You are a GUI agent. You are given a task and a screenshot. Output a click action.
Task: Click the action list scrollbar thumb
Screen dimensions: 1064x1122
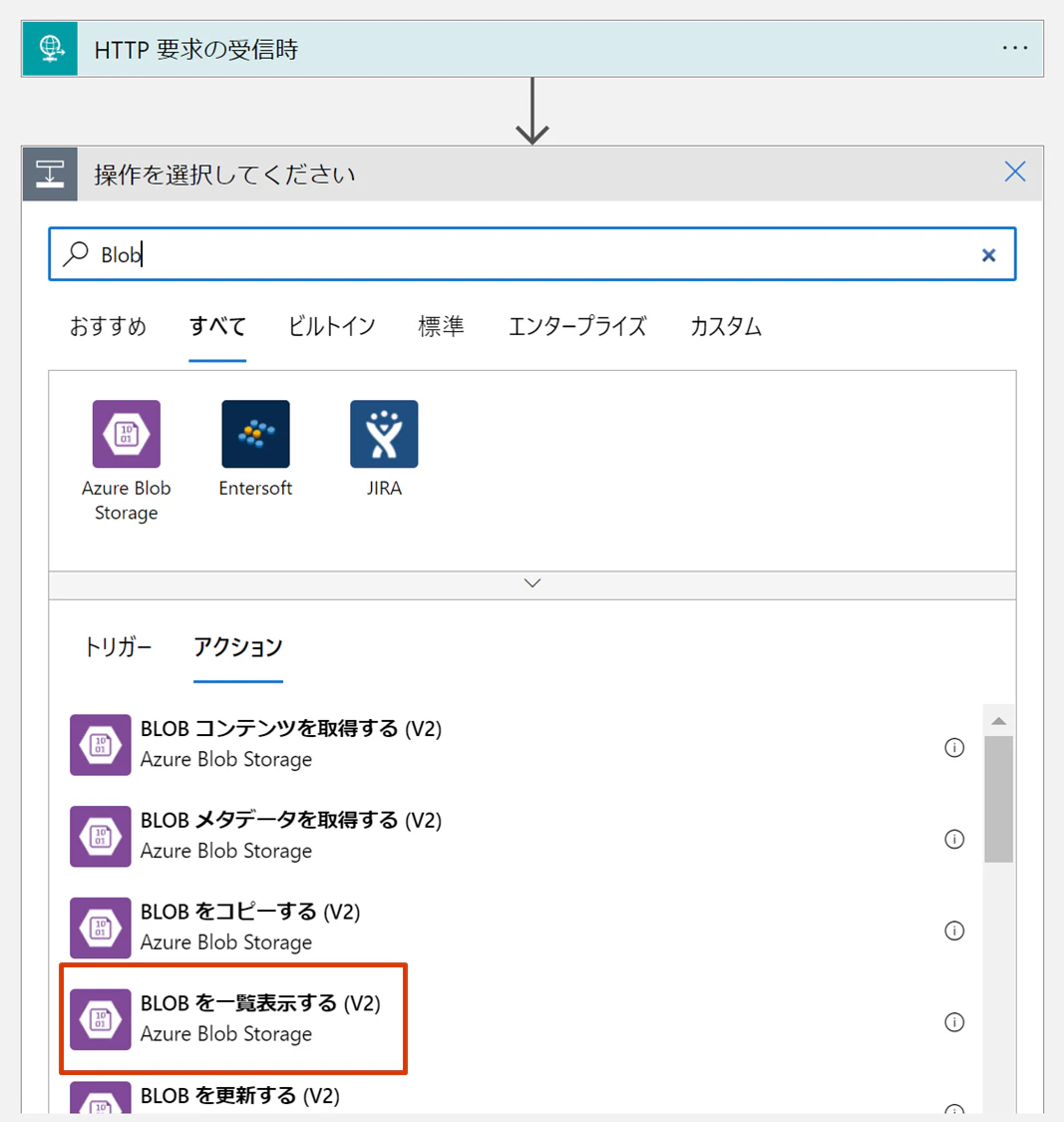[x=999, y=799]
